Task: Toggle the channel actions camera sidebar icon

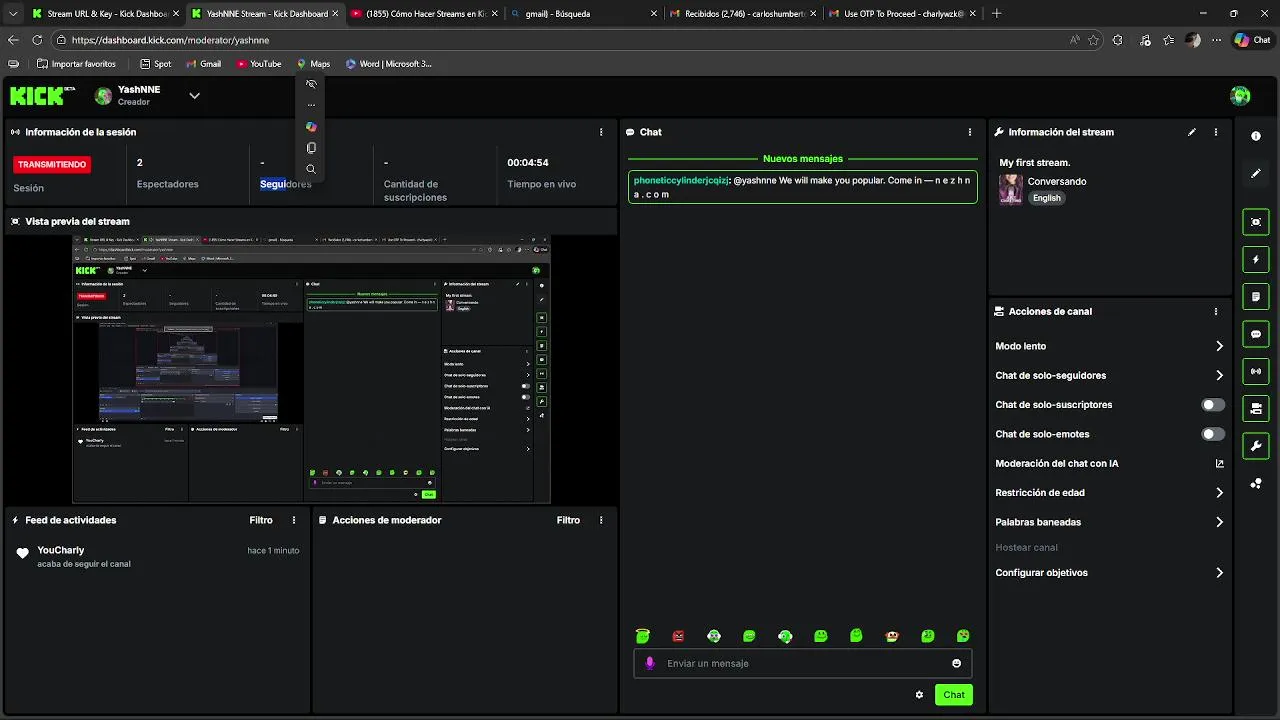Action: (1256, 408)
